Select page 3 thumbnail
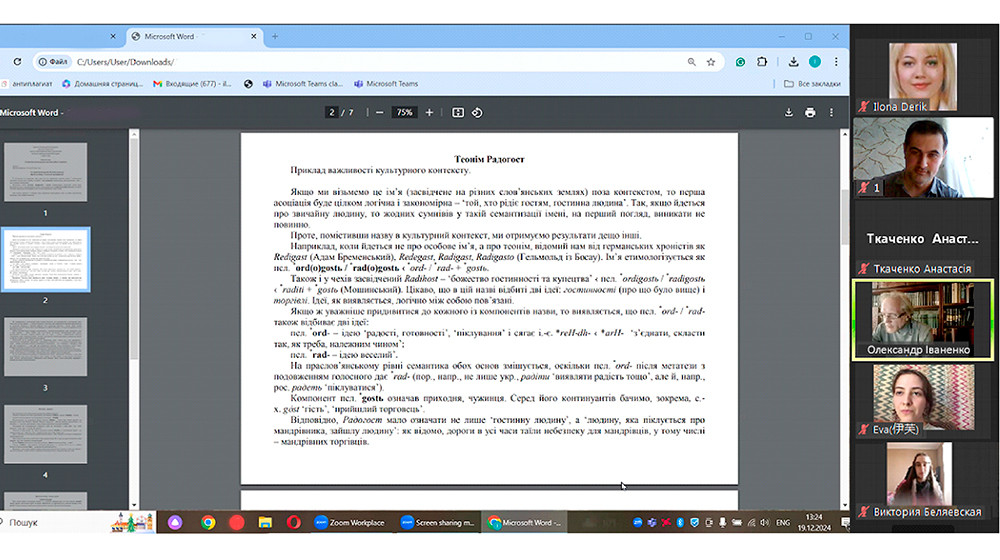 (45, 347)
